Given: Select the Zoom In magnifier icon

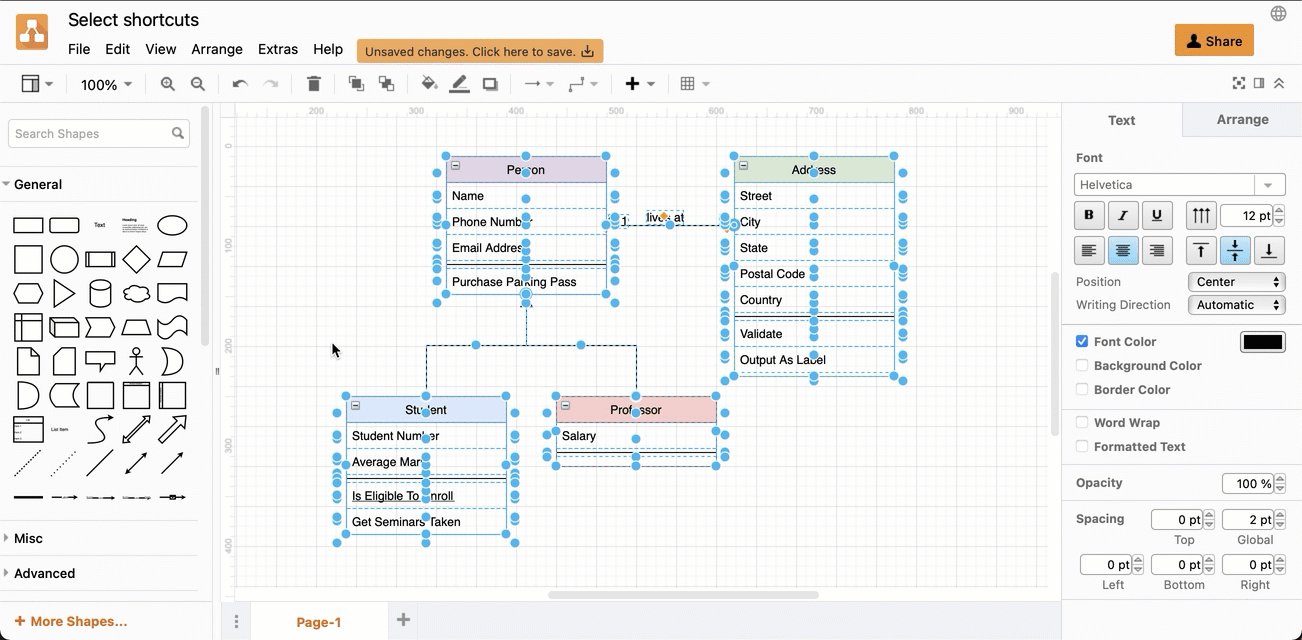Looking at the screenshot, I should [168, 84].
